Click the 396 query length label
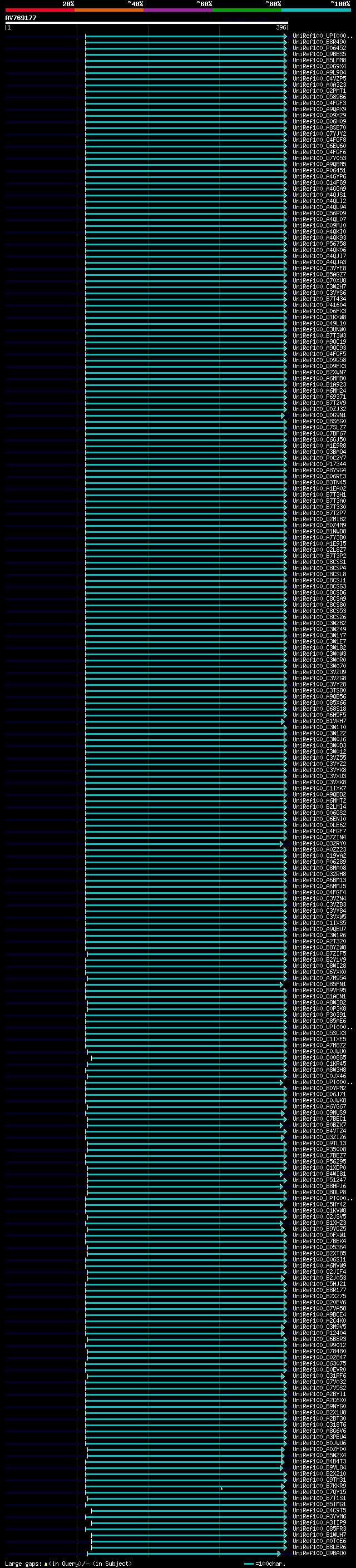 click(281, 27)
